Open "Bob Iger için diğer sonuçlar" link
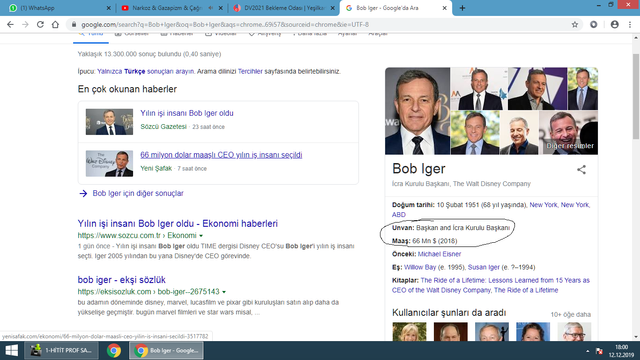Viewport: 640px width, 360px height. click(138, 193)
